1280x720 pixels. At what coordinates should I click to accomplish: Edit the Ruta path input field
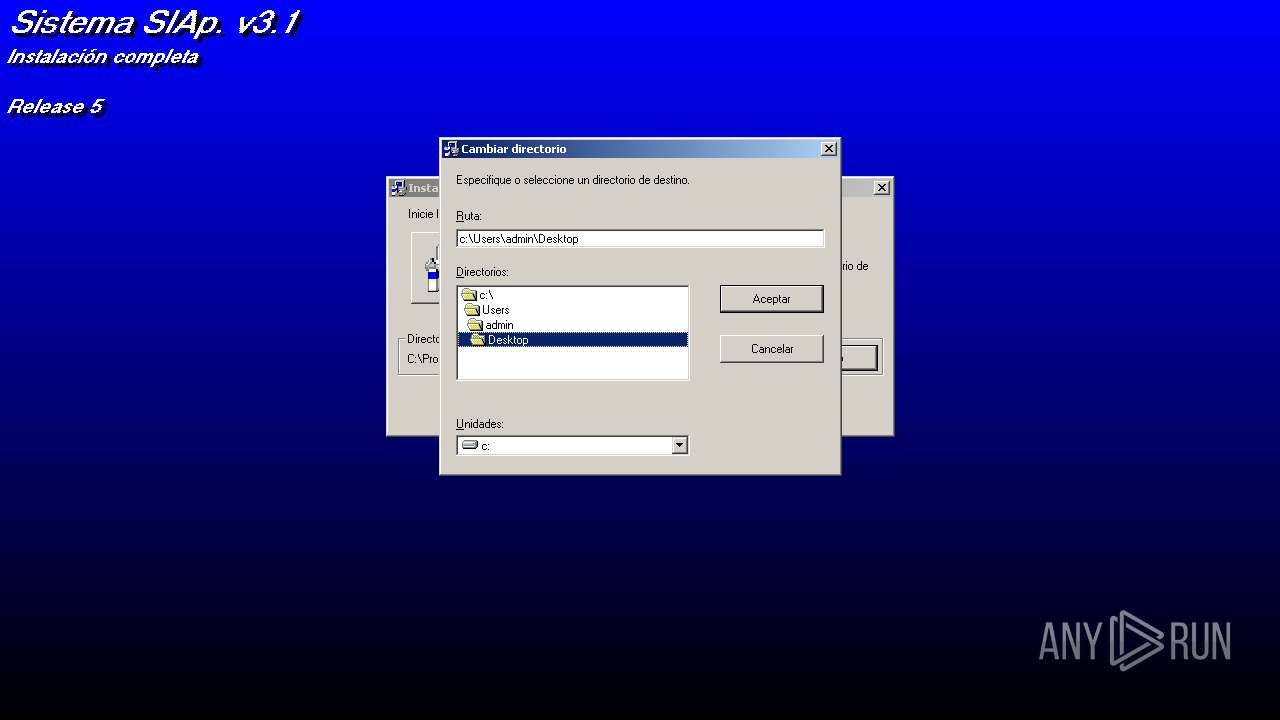[x=640, y=239]
